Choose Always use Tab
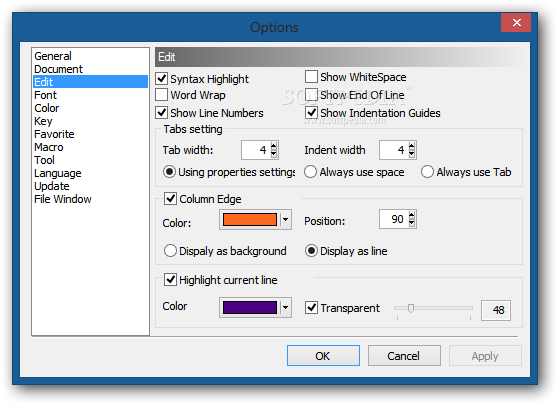Viewport: 558px width, 405px height. coord(427,172)
